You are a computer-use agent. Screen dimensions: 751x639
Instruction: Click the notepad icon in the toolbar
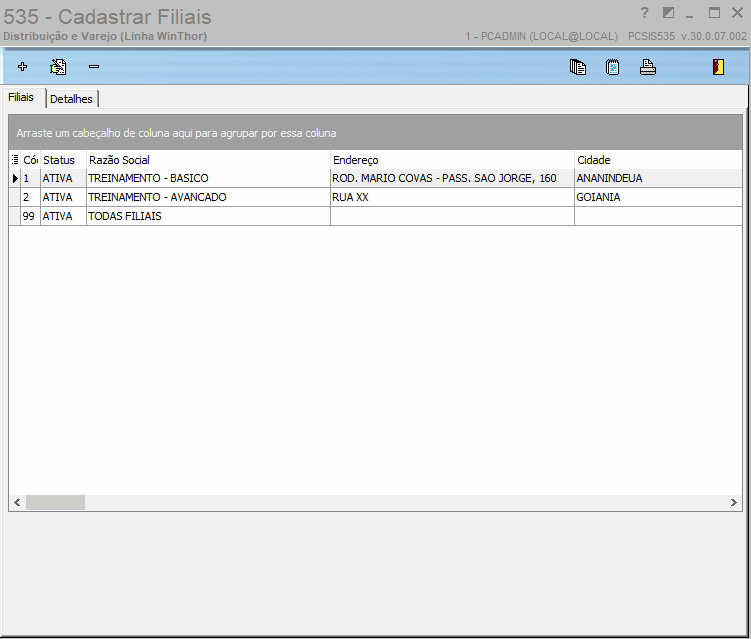pos(613,67)
